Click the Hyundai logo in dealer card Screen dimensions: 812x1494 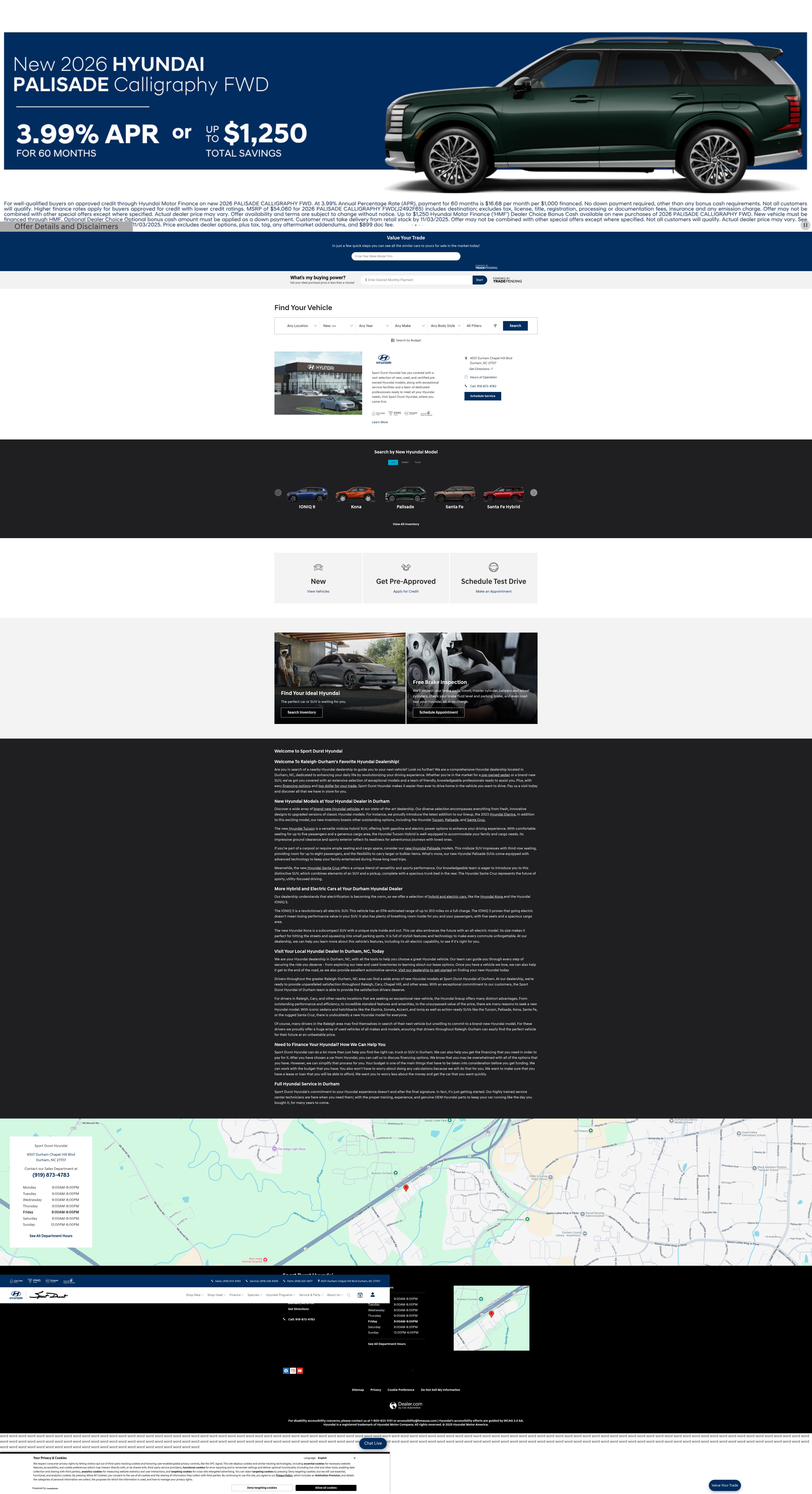[x=384, y=360]
